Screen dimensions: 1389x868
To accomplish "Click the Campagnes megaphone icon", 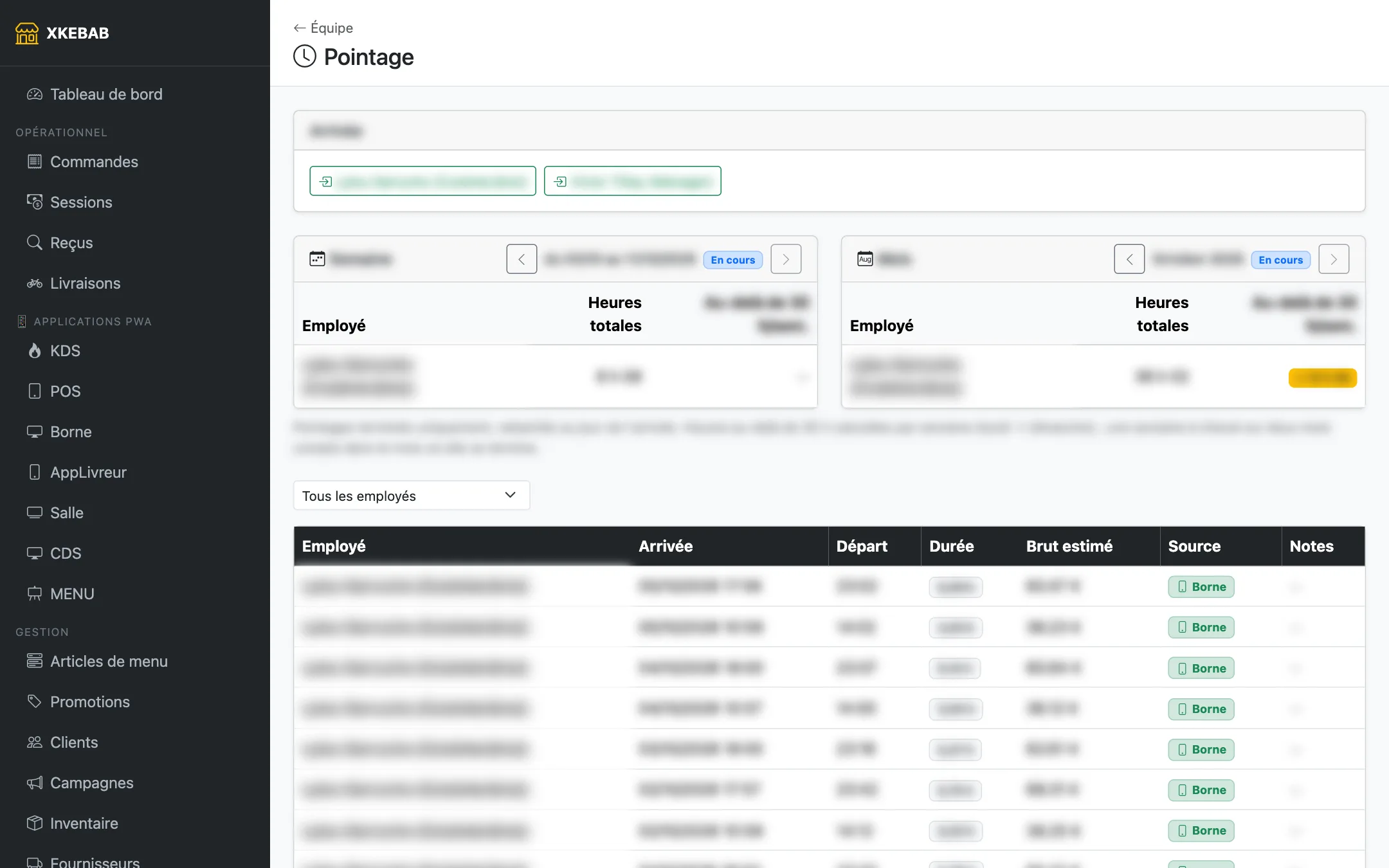I will pos(35,783).
